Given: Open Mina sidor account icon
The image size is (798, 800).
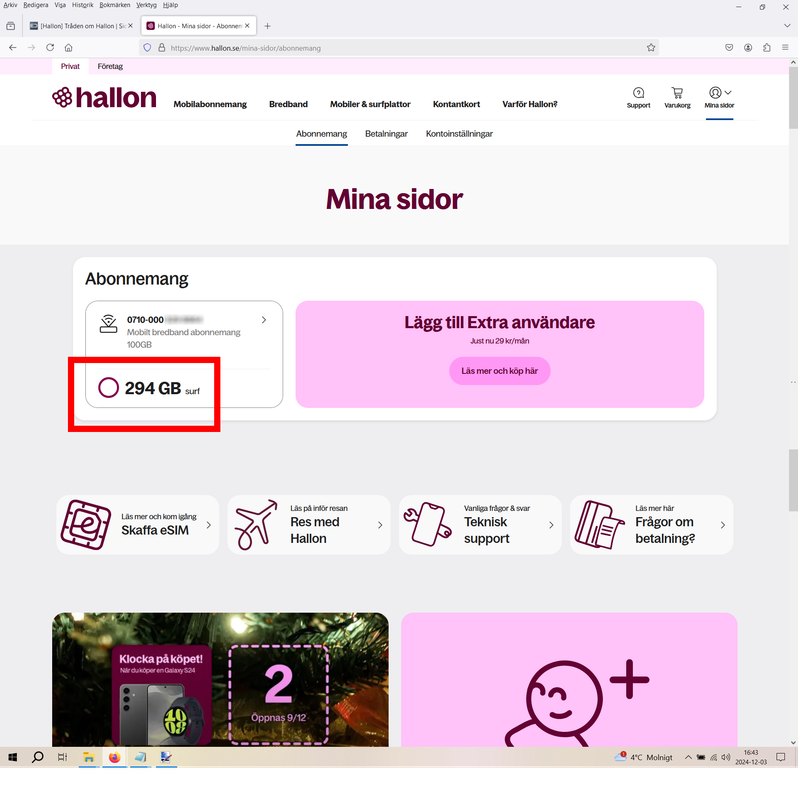Looking at the screenshot, I should pos(715,92).
